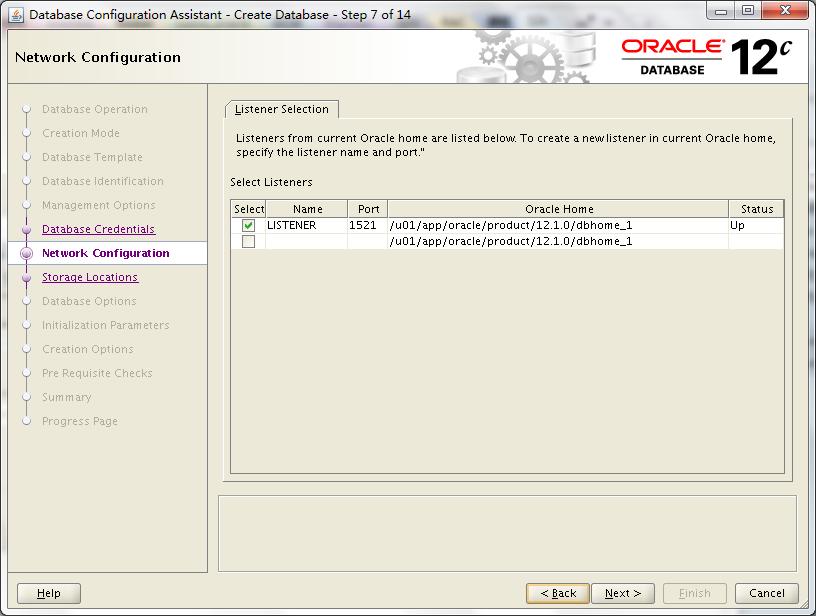Go to Database Credentials step
Screen dimensions: 816x616
tap(98, 229)
